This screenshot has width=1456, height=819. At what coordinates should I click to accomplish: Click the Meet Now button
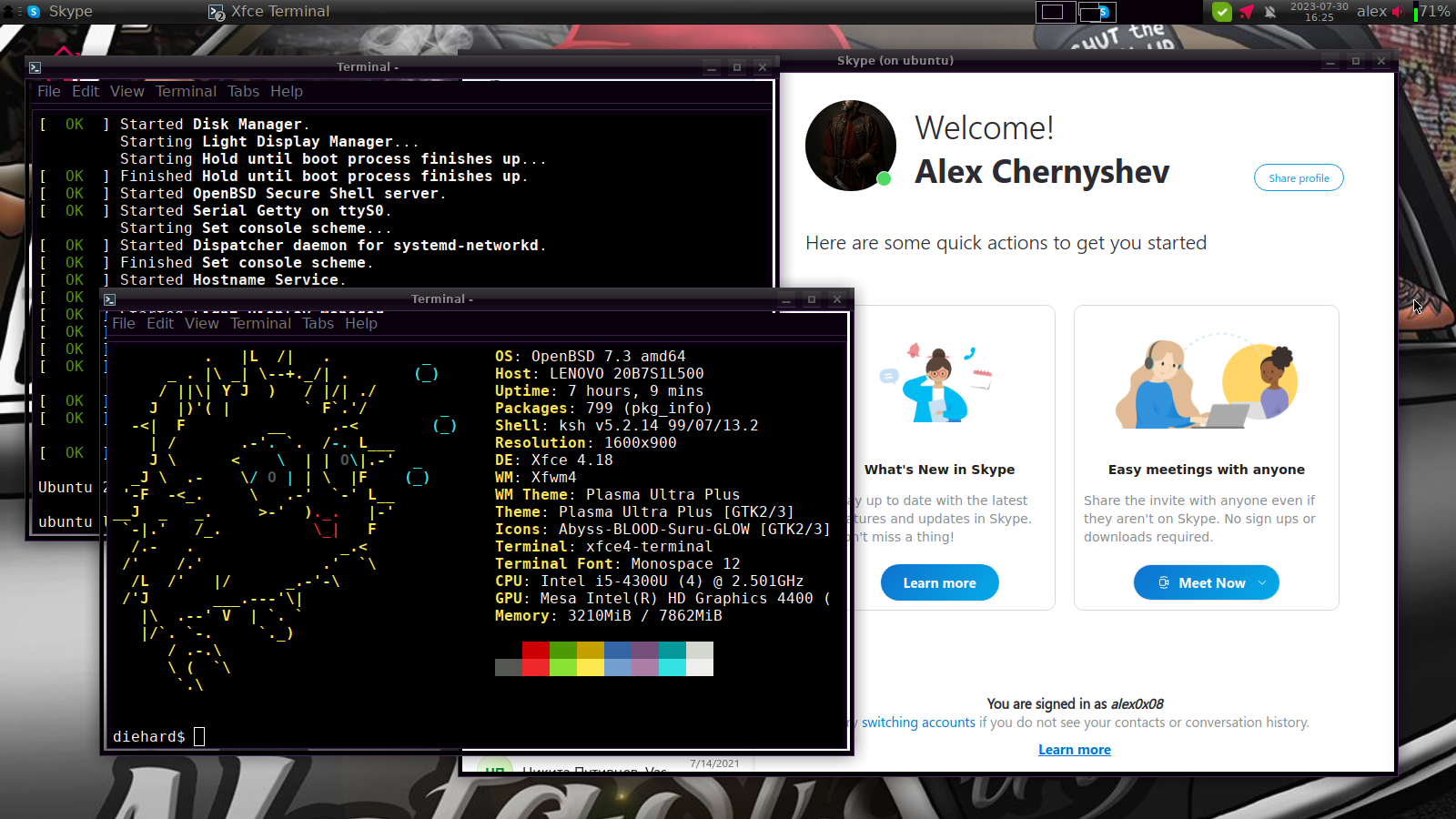[x=1206, y=583]
